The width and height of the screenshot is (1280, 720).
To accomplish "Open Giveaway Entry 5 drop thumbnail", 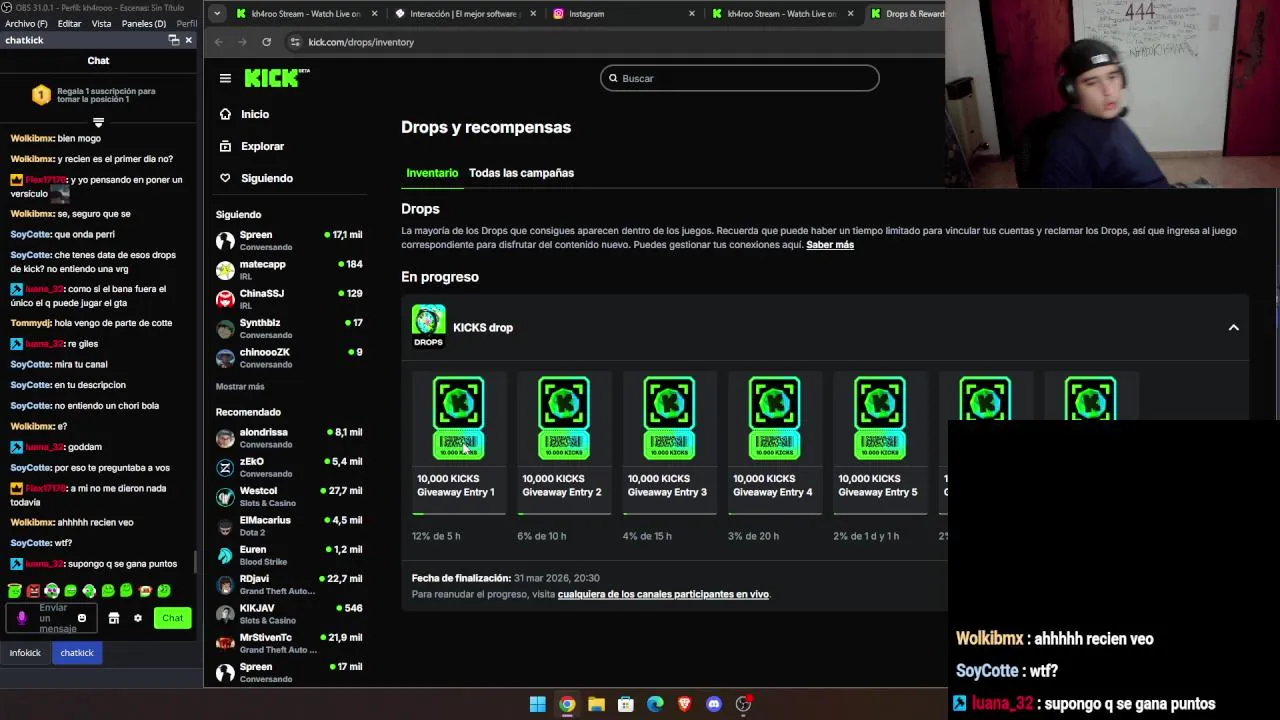I will pos(880,418).
